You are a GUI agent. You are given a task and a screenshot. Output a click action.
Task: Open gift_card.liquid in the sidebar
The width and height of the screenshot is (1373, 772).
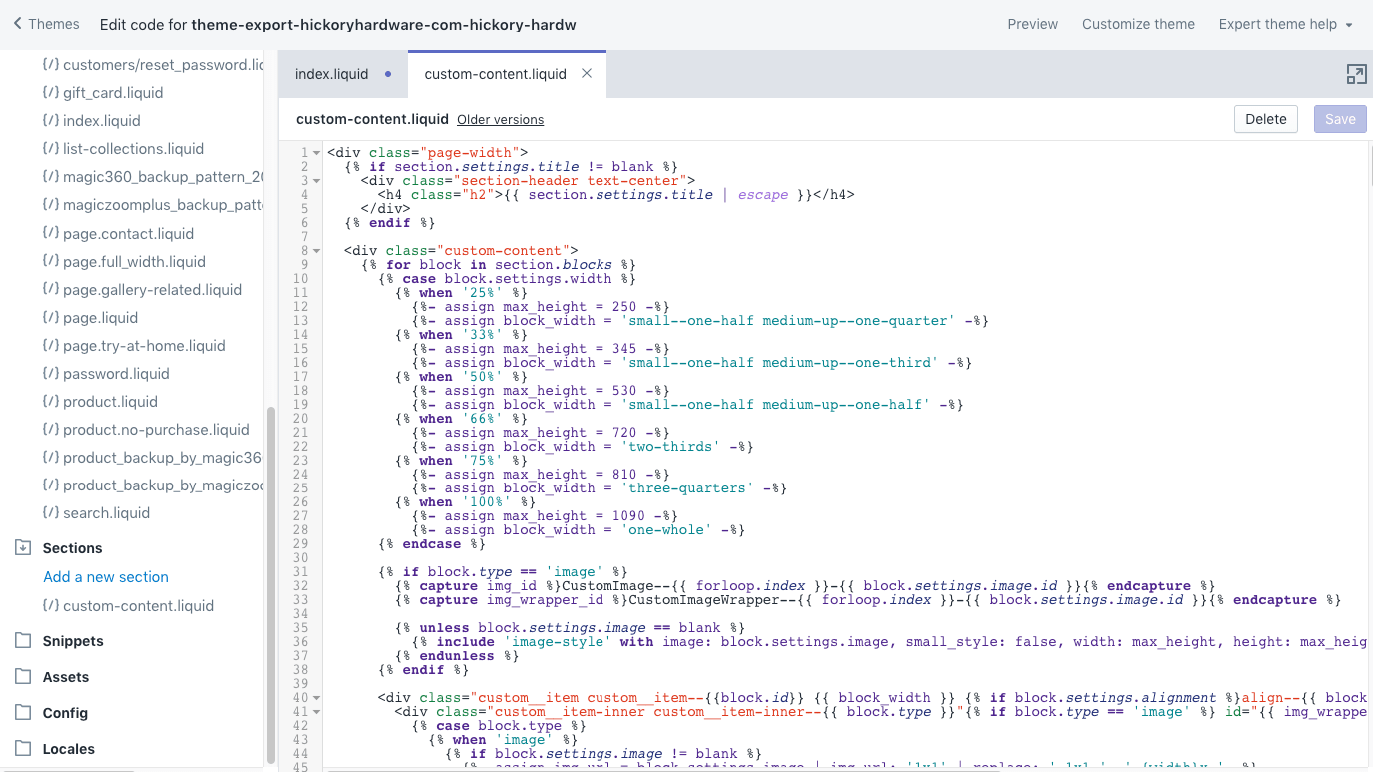(113, 92)
